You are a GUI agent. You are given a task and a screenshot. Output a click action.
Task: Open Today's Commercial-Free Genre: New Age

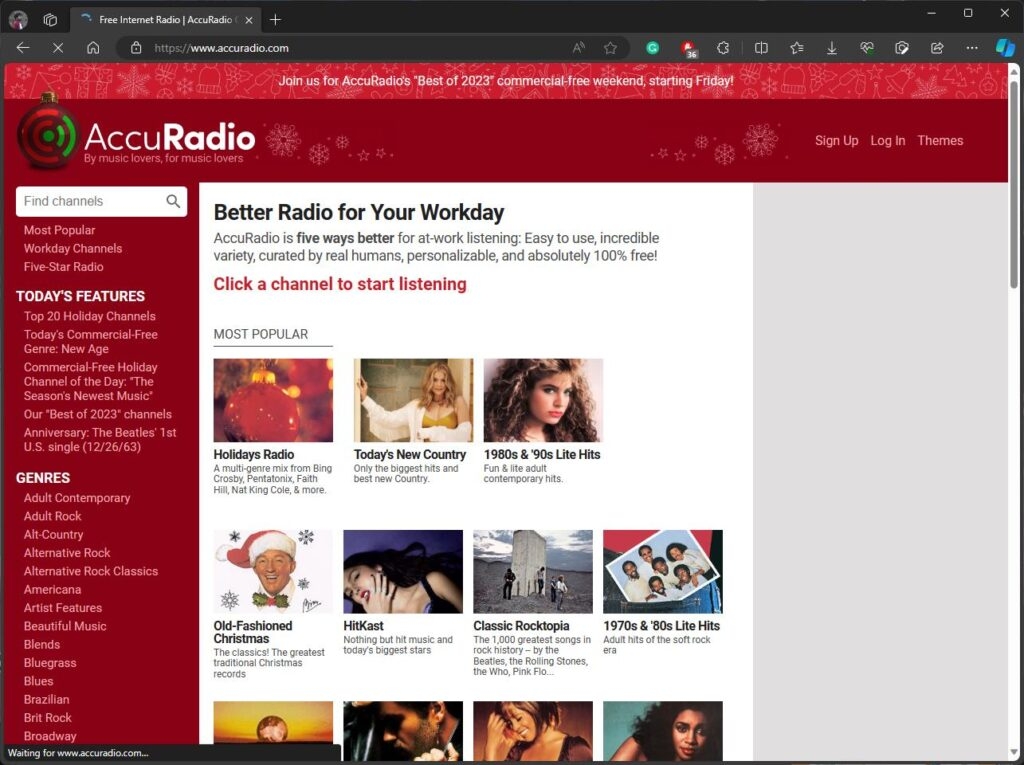point(90,342)
